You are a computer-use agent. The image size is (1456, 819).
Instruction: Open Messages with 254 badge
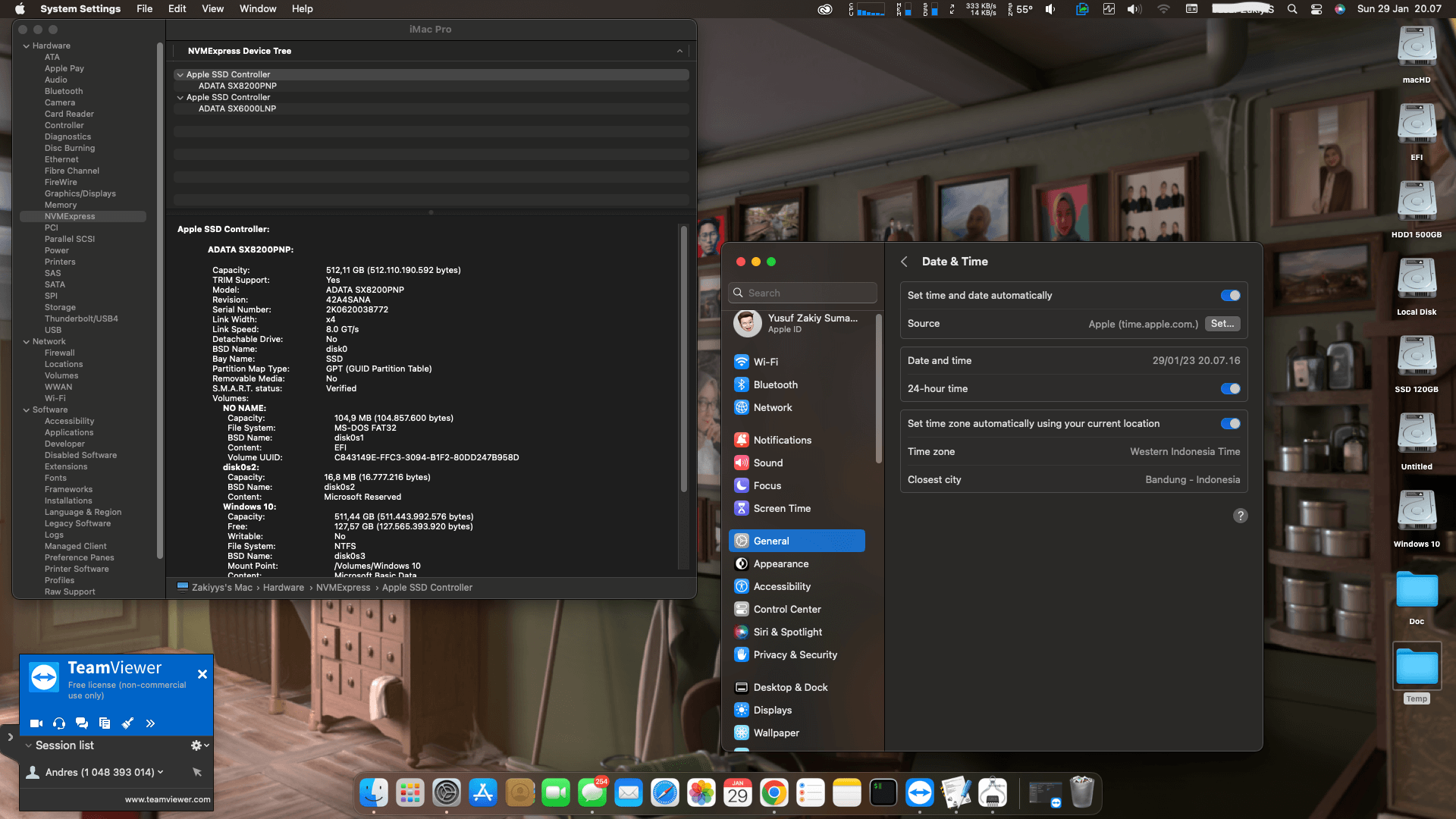point(592,793)
